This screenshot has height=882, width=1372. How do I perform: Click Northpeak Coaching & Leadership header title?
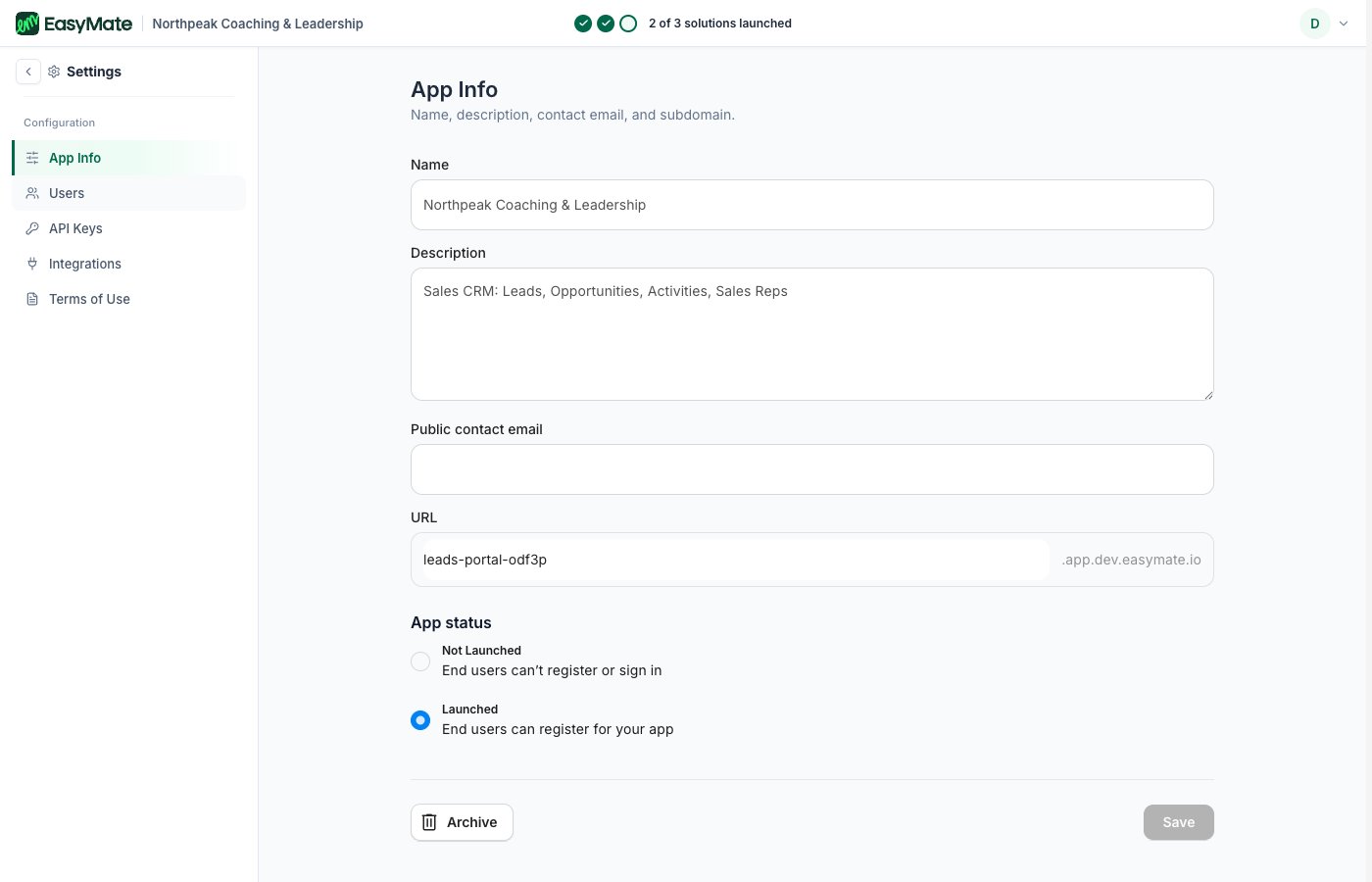(258, 24)
